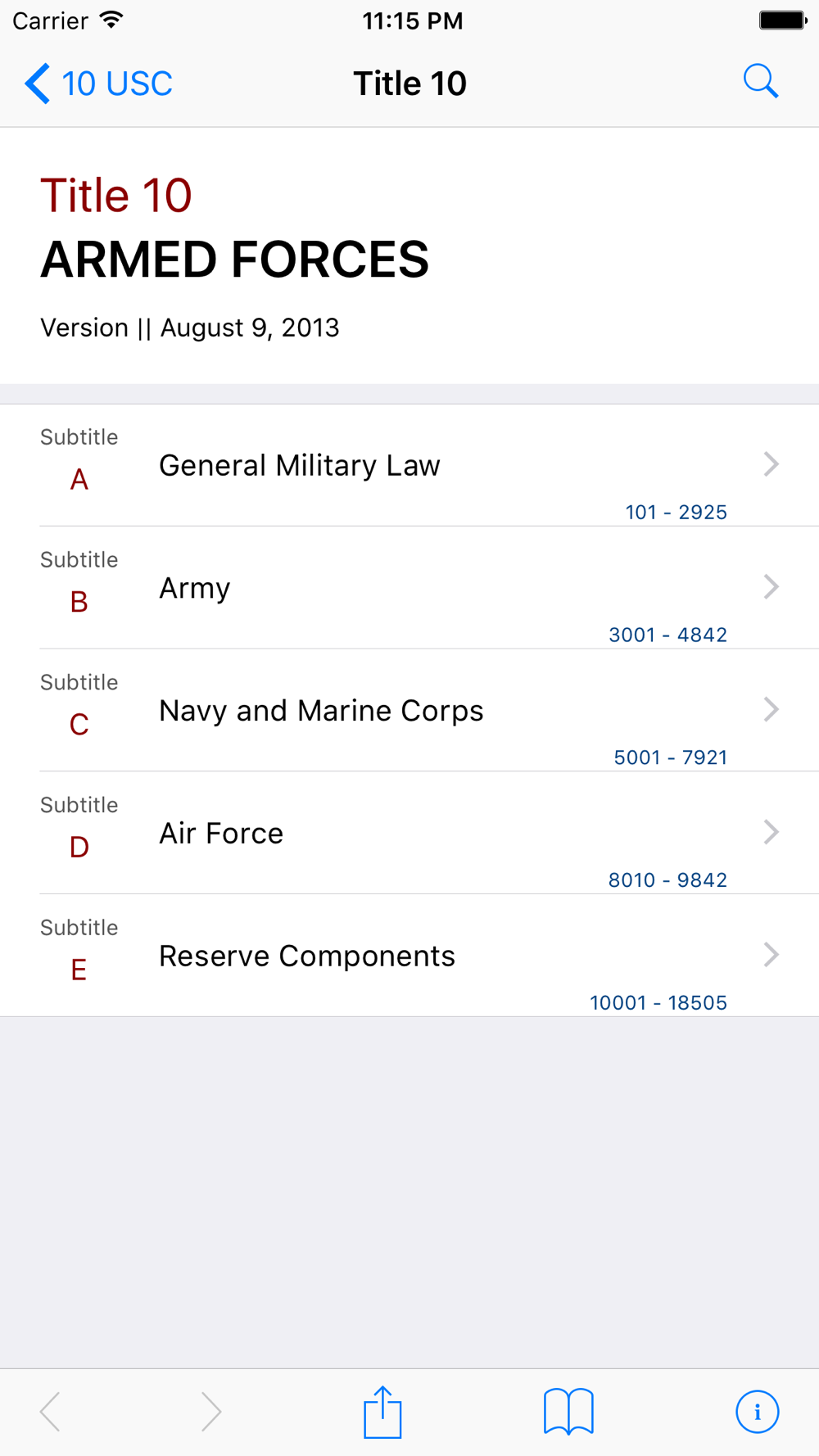Expand the Army row chevron
The height and width of the screenshot is (1456, 819).
coord(771,587)
